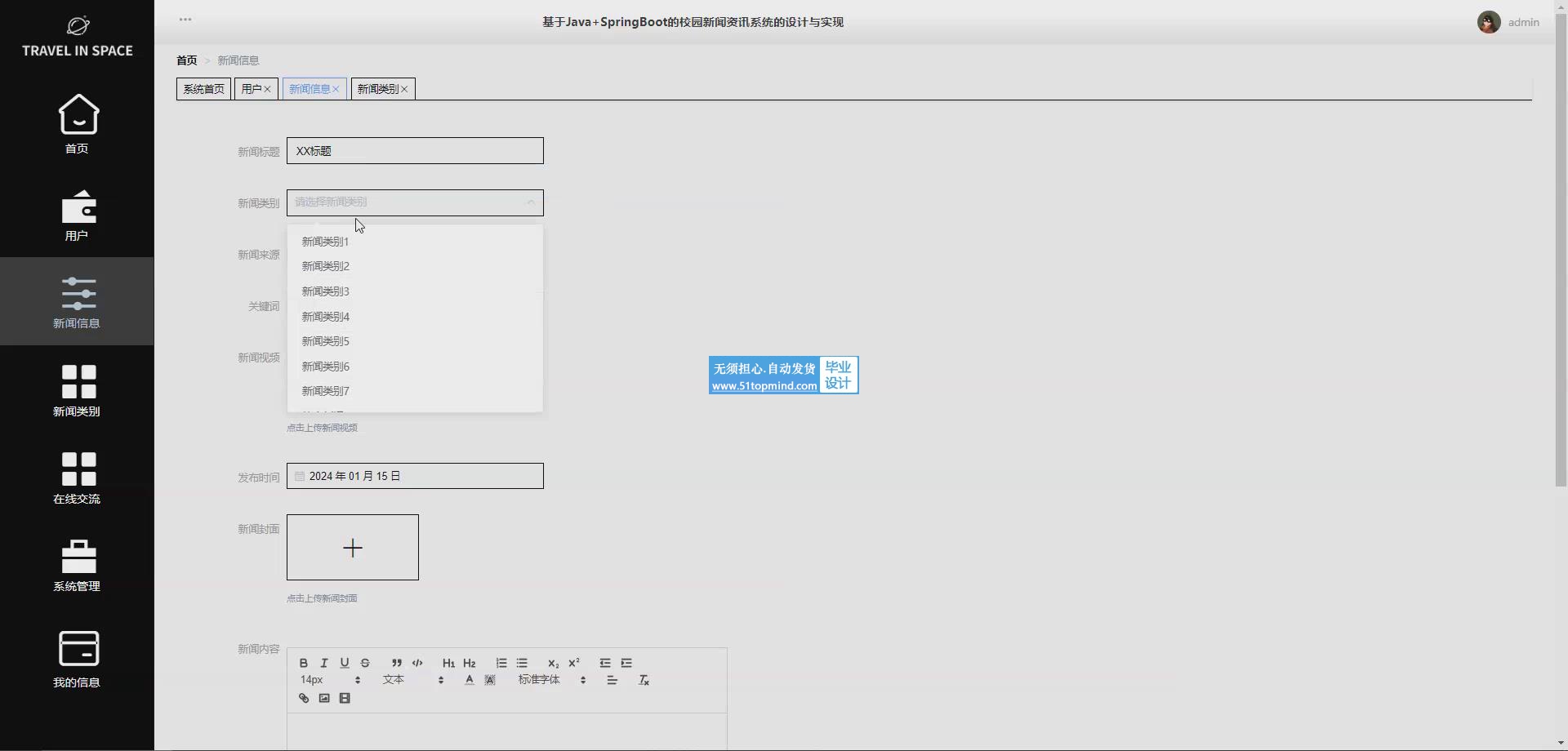Image resolution: width=1568 pixels, height=751 pixels.
Task: Collapse the 新闻类别 select box
Action: point(415,202)
